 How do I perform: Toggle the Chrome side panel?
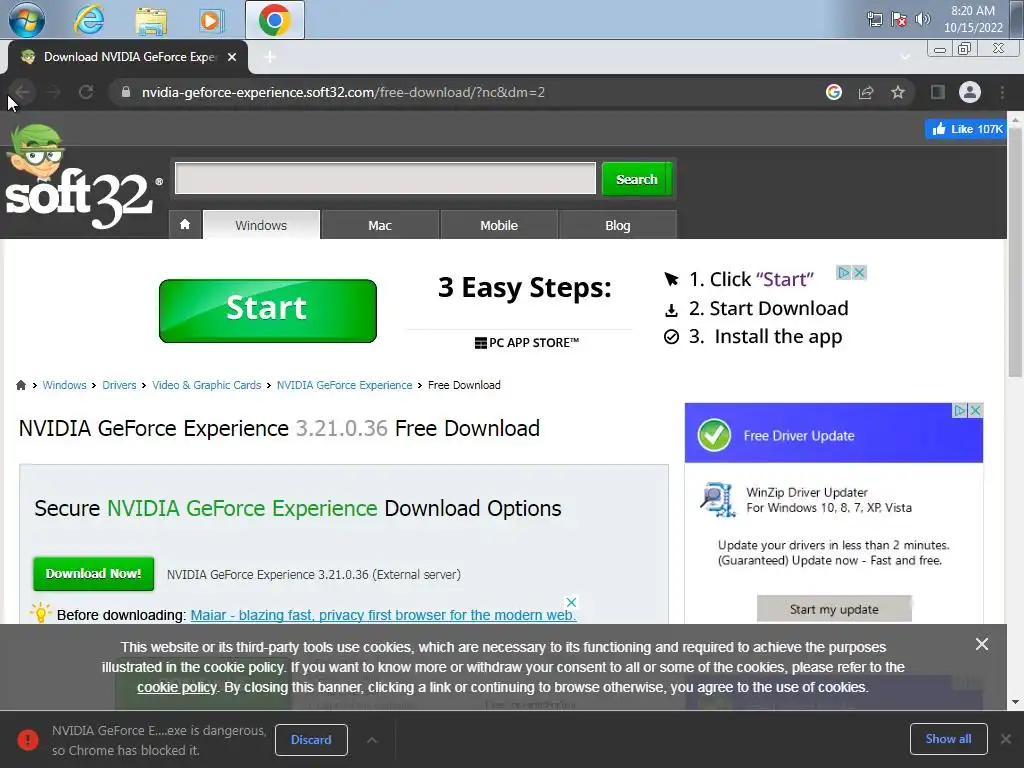click(x=938, y=92)
